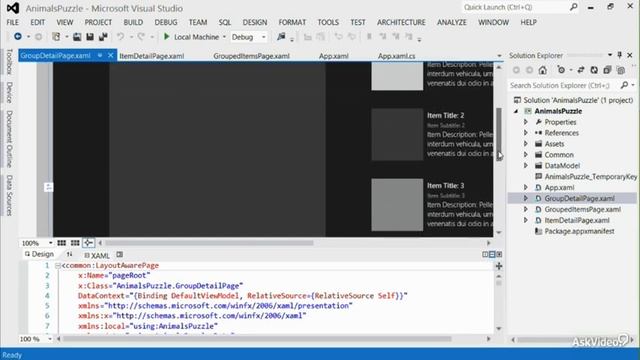The width and height of the screenshot is (640, 360).
Task: Click Sync with Active Document icon
Action: click(581, 70)
